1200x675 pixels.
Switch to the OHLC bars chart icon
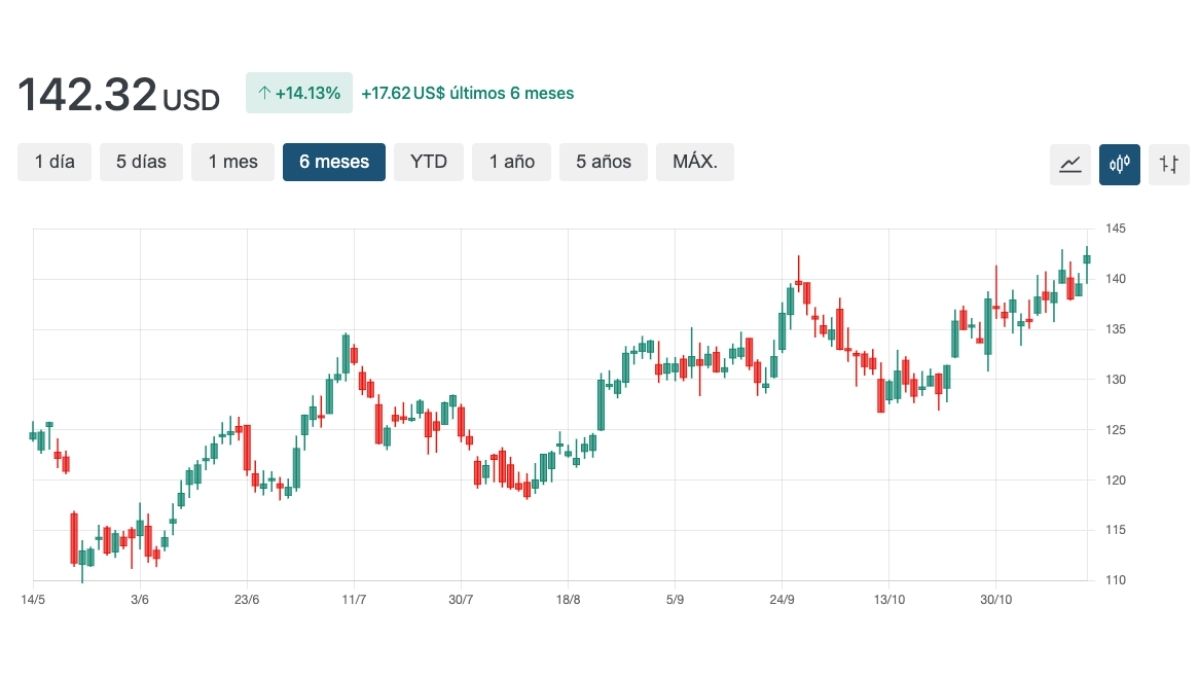tap(1168, 165)
